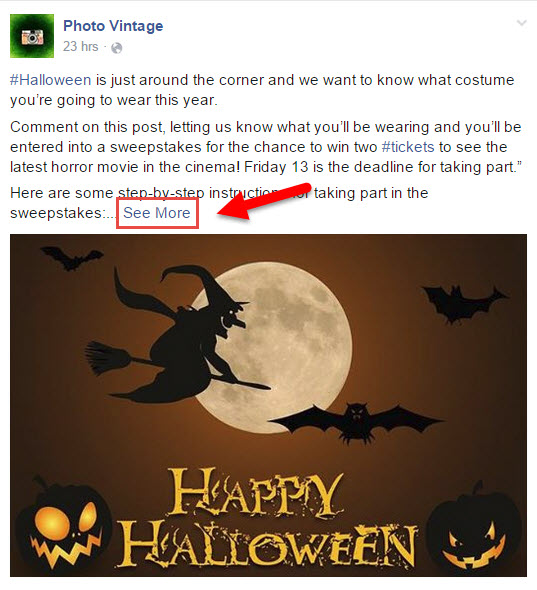Click the Happy Halloween yellow lettering
The height and width of the screenshot is (590, 537).
[268, 518]
